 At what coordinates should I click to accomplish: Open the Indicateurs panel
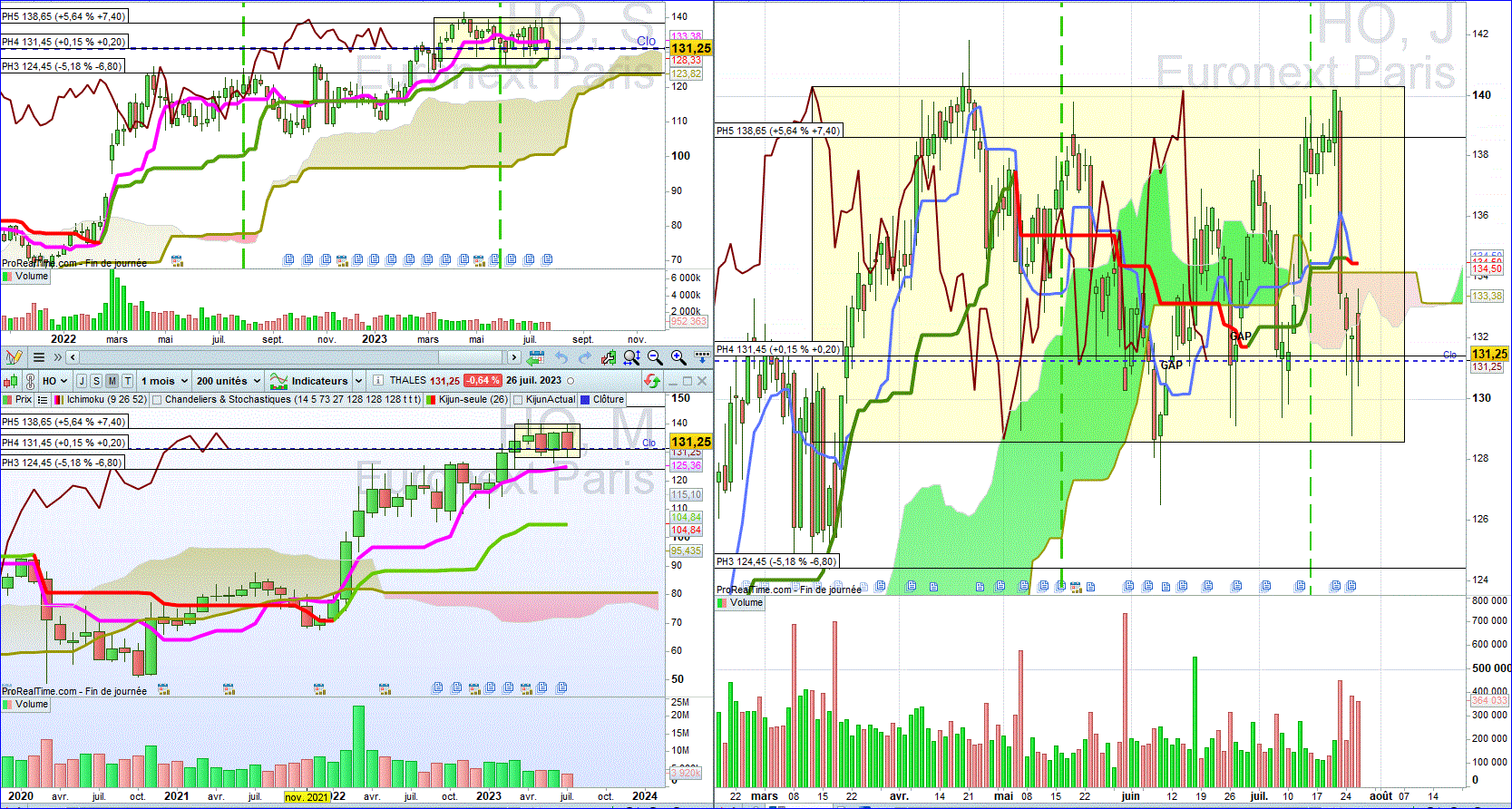tap(310, 381)
